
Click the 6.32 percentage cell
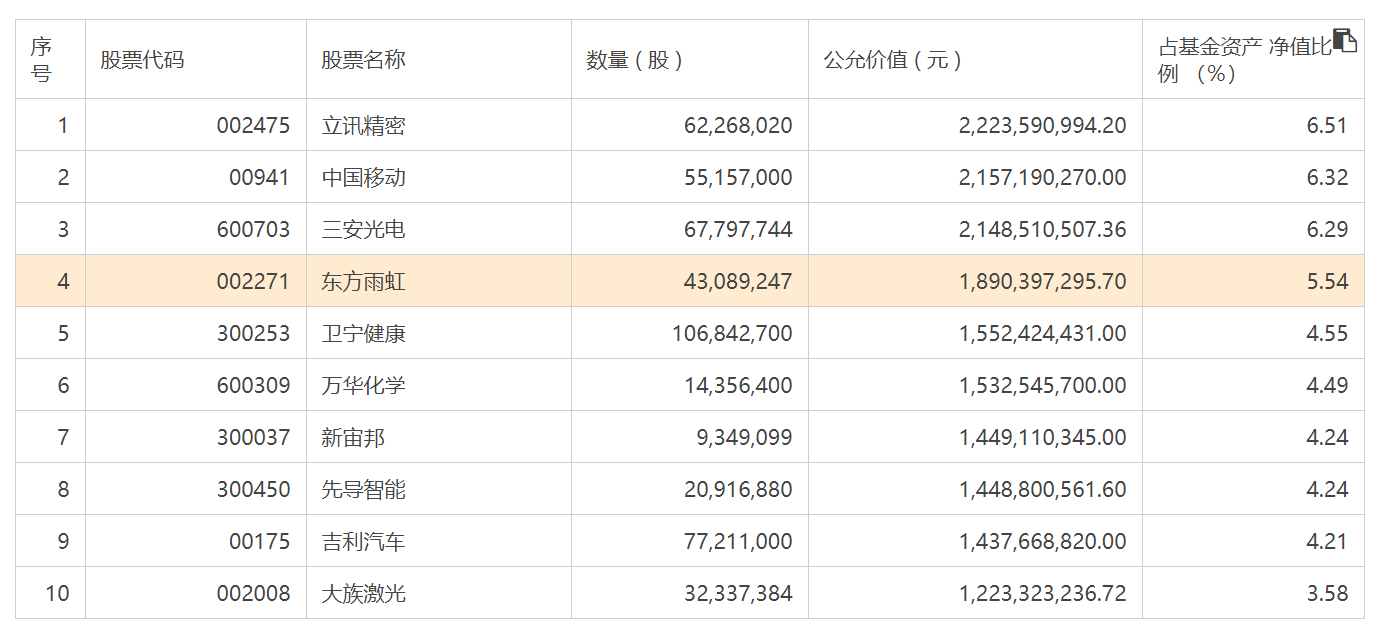click(x=1327, y=178)
